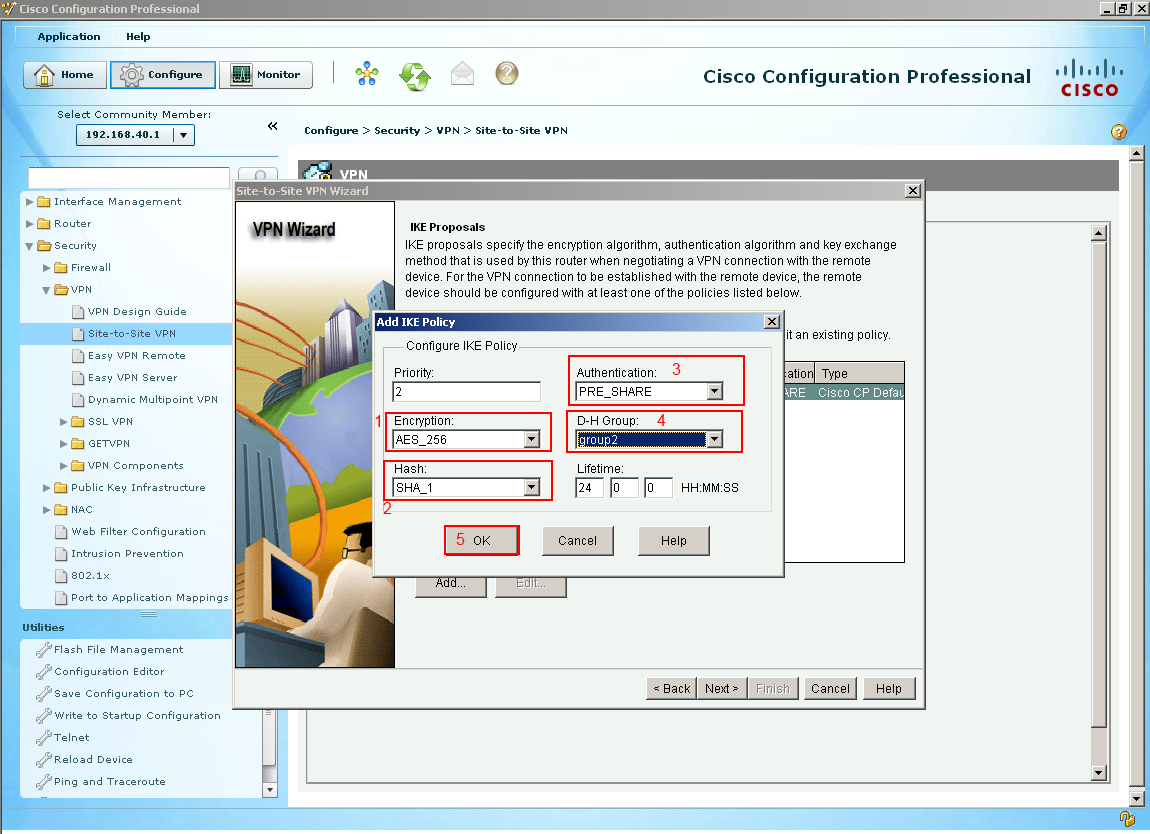Expand the SSL VPN folder

coord(64,422)
